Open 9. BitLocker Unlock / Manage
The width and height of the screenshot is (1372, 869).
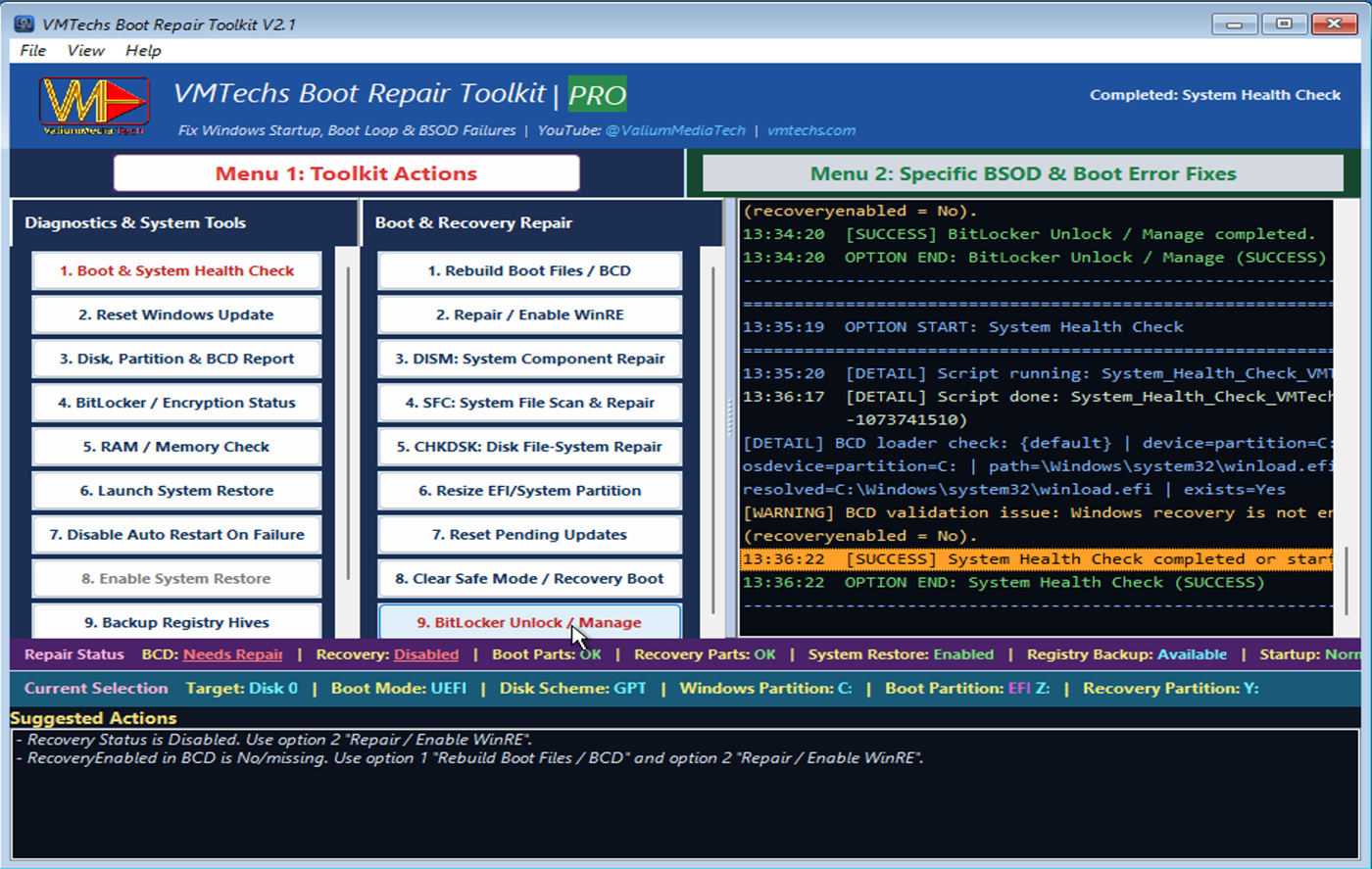(529, 621)
